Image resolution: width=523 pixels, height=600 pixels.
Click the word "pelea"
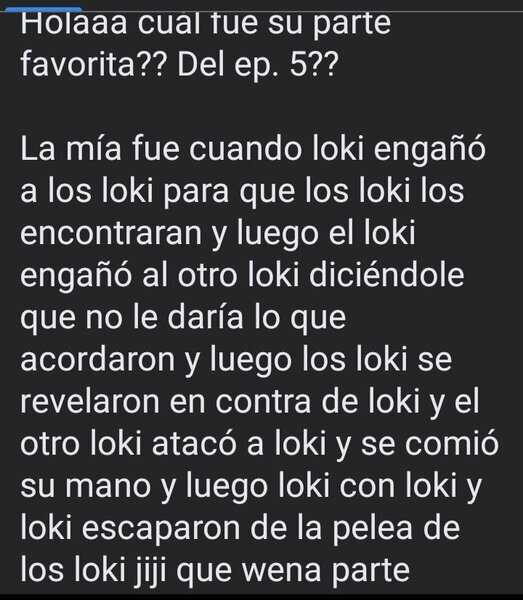[x=373, y=528]
